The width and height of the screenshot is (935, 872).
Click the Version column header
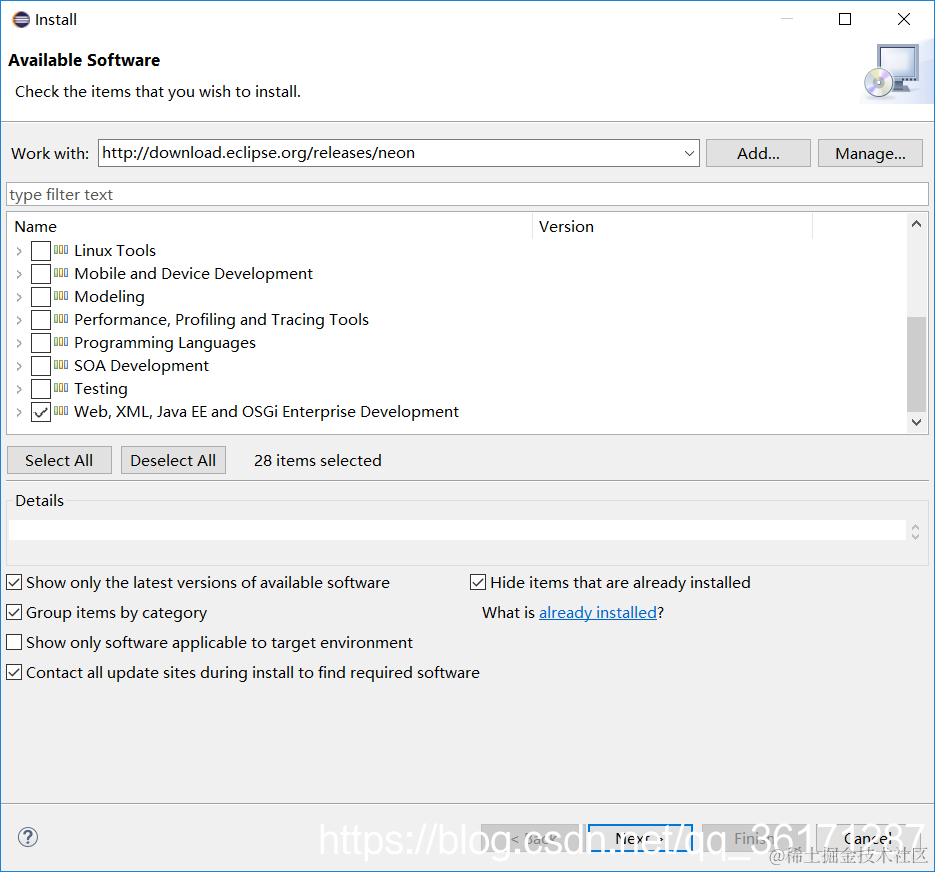[x=673, y=227]
